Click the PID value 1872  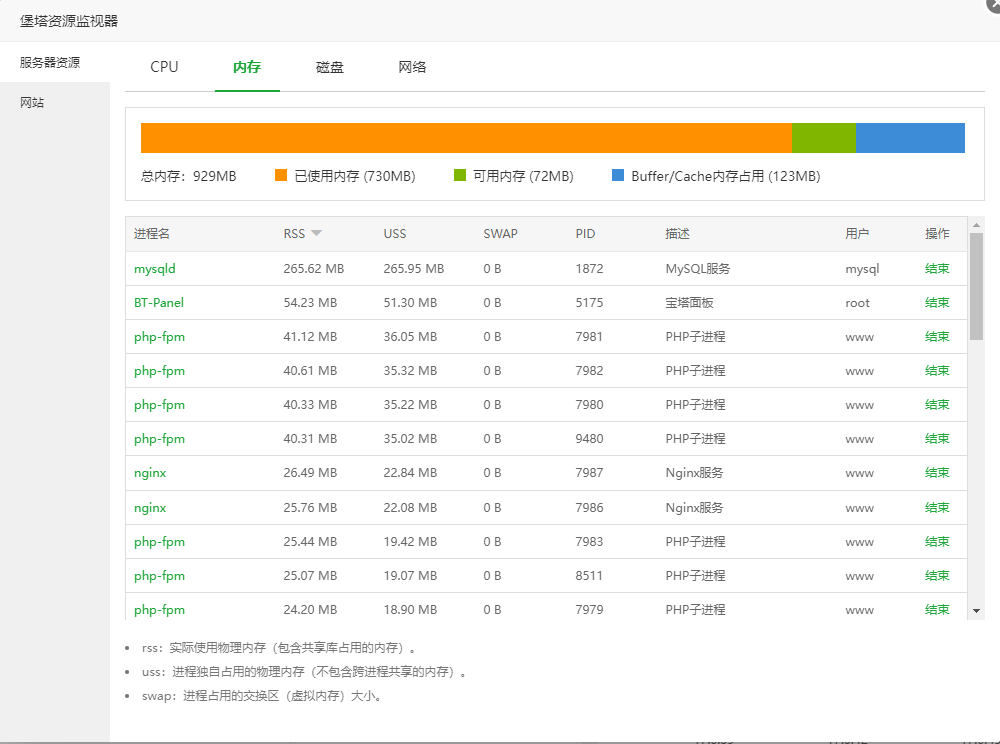(589, 268)
